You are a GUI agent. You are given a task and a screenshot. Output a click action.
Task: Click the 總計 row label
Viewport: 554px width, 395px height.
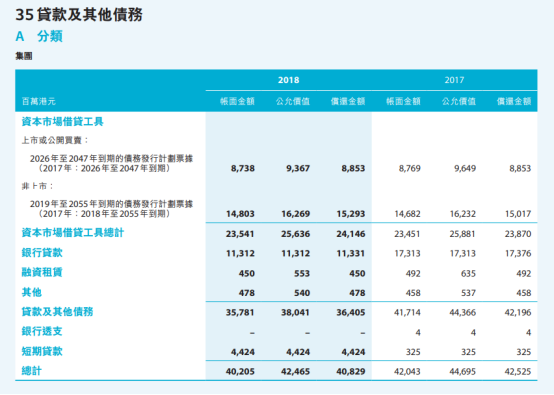pos(32,371)
